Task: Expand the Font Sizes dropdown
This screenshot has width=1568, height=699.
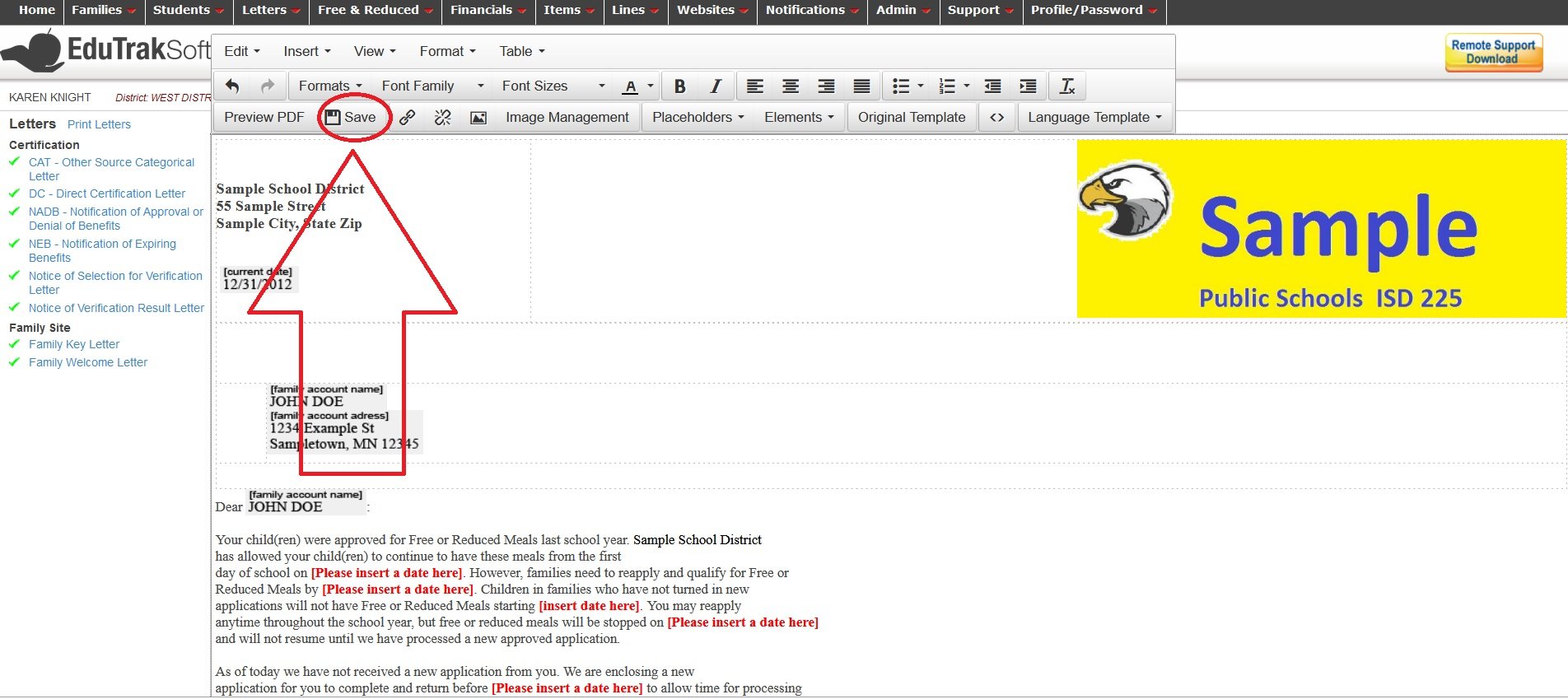Action: coord(553,86)
